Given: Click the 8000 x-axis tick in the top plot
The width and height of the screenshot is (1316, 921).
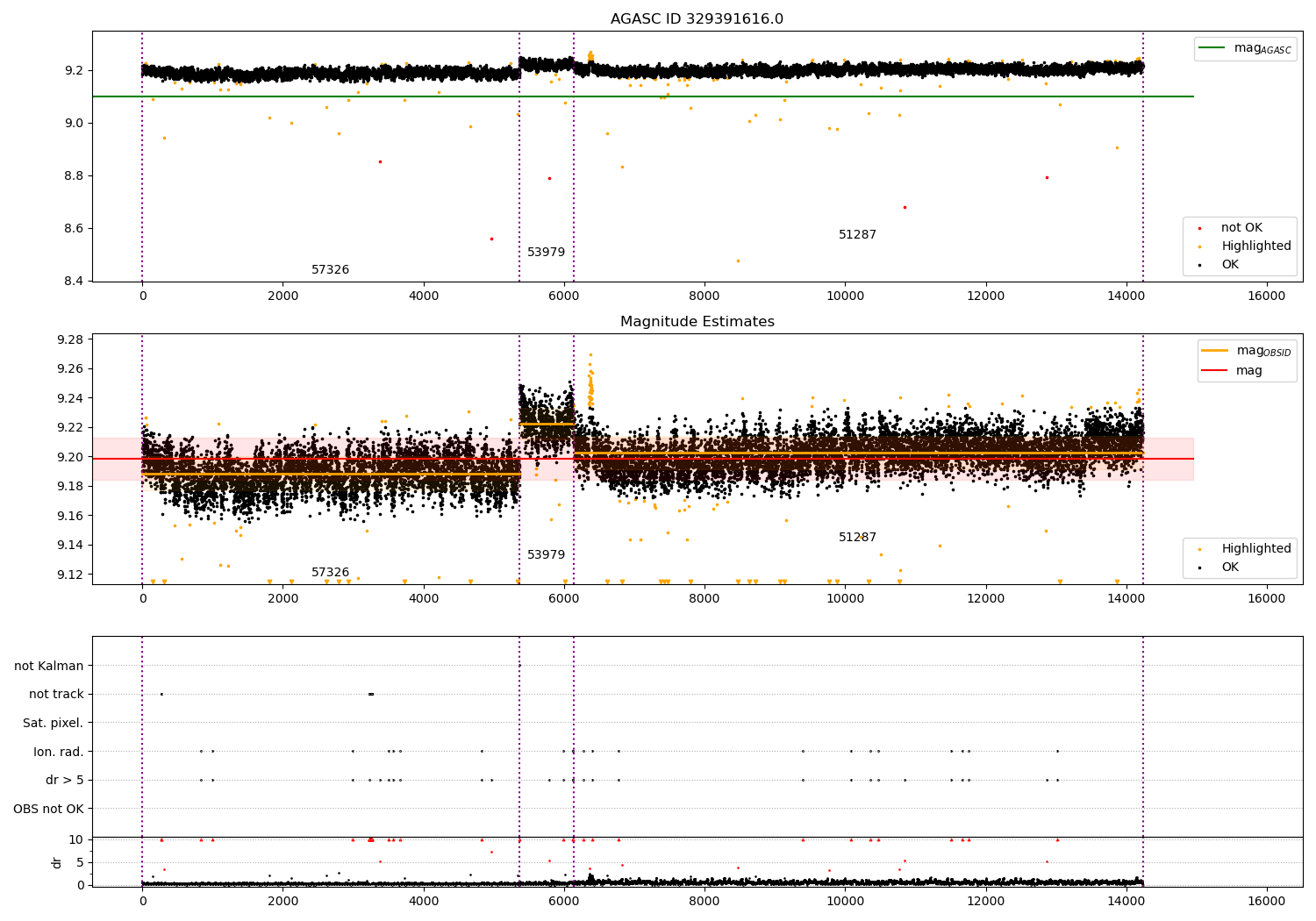Looking at the screenshot, I should (704, 296).
